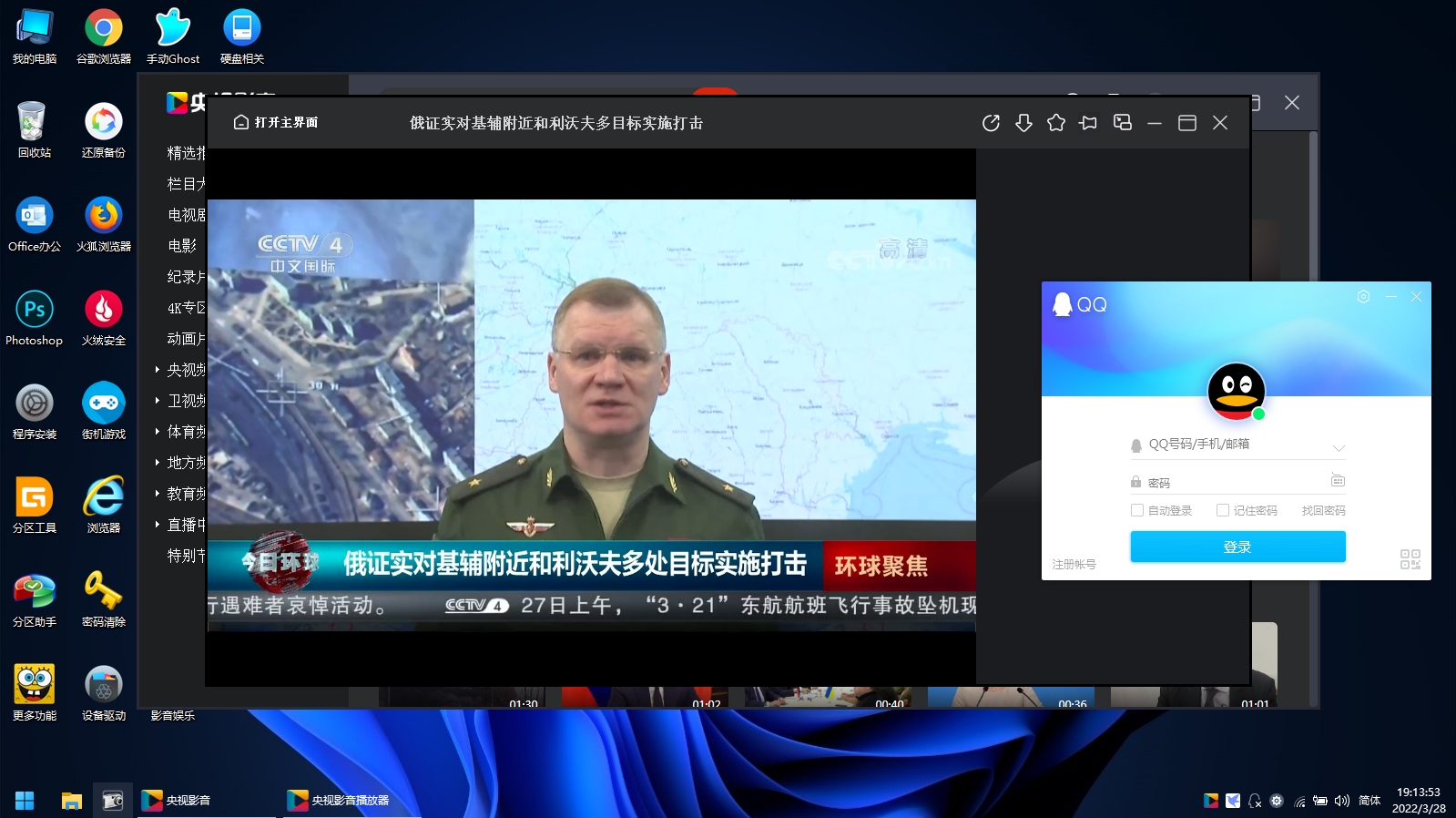Viewport: 1456px width, 818px height.
Task: Expand 央视 channel group arrow in sidebar
Action: click(158, 370)
